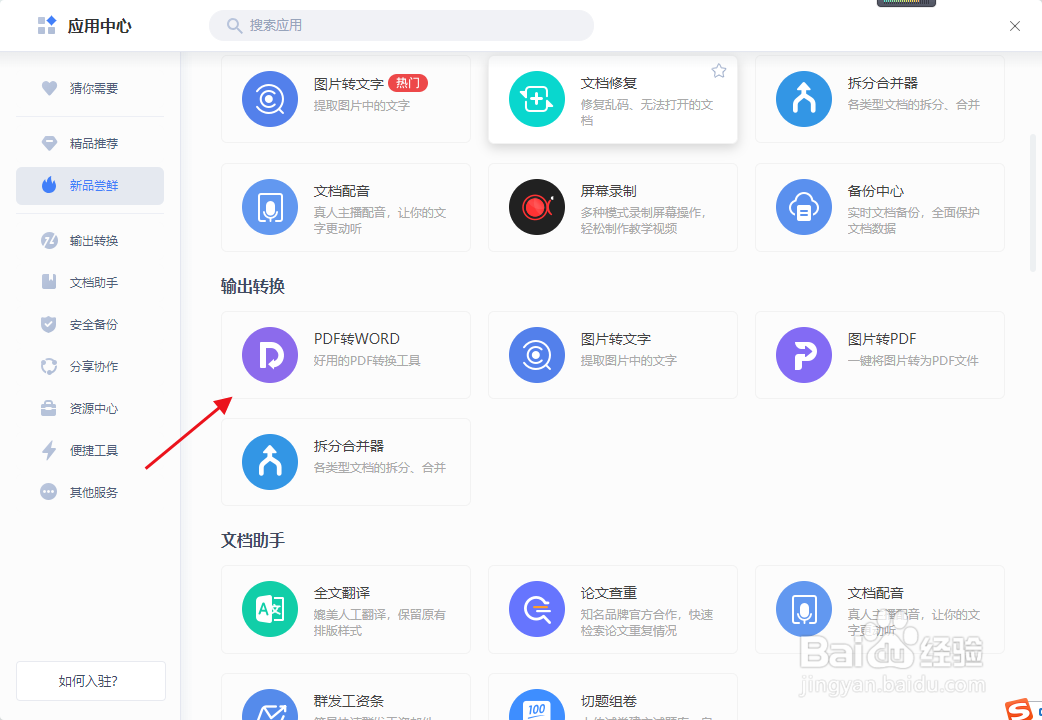Click the 热门 badge
This screenshot has width=1042, height=720.
[408, 83]
